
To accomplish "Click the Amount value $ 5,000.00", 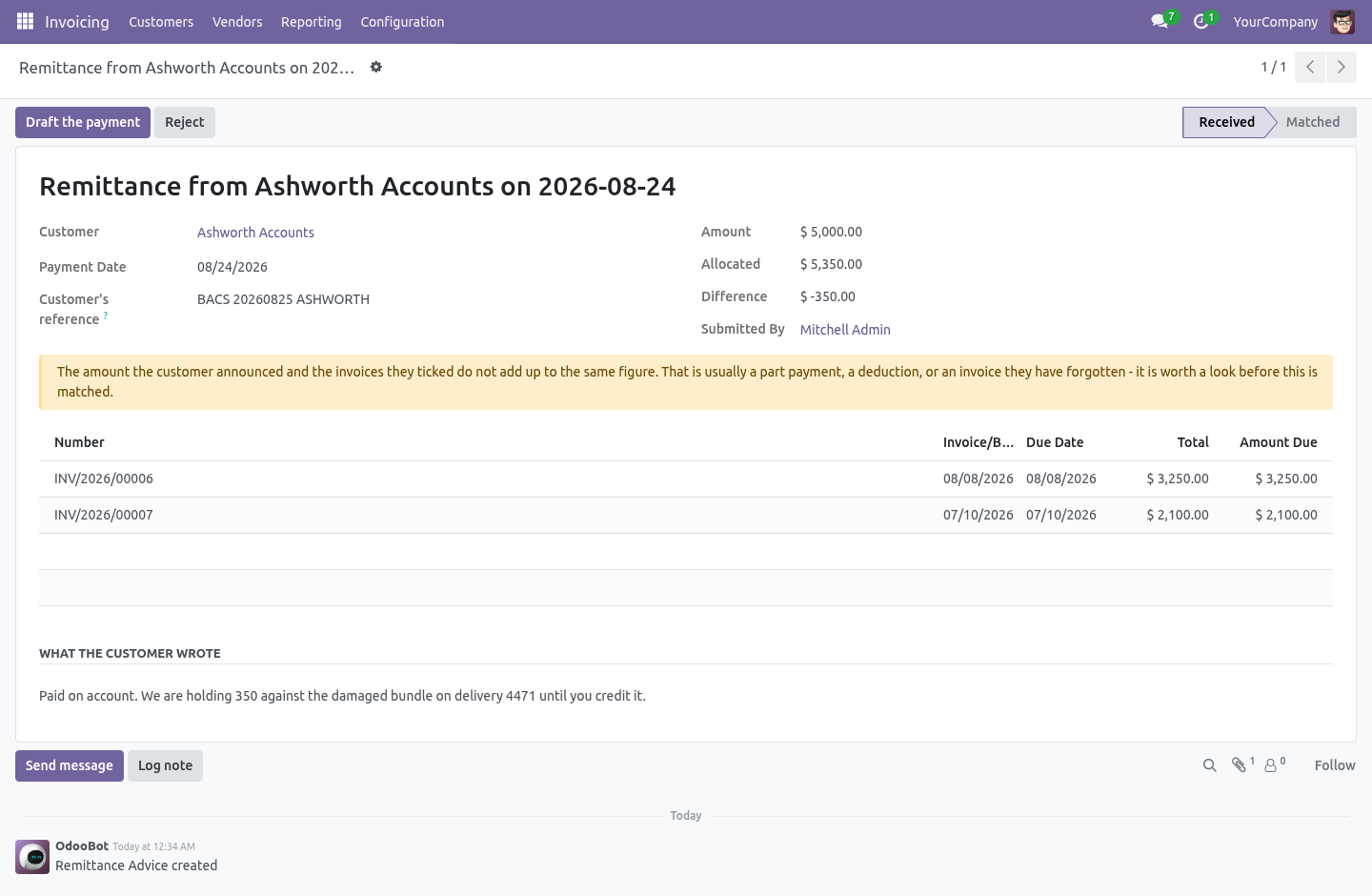I will [831, 232].
